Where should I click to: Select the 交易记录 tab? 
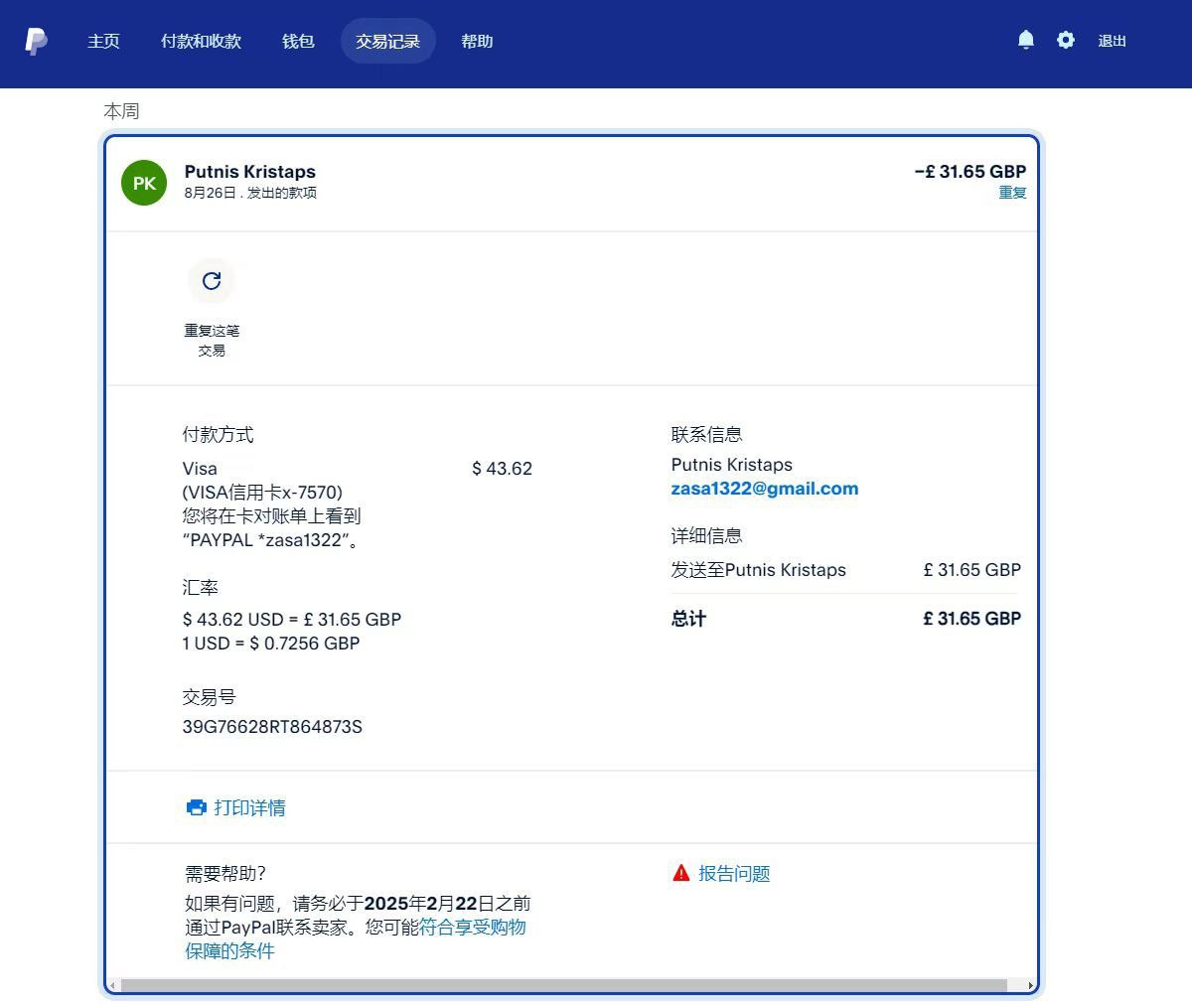coord(387,41)
